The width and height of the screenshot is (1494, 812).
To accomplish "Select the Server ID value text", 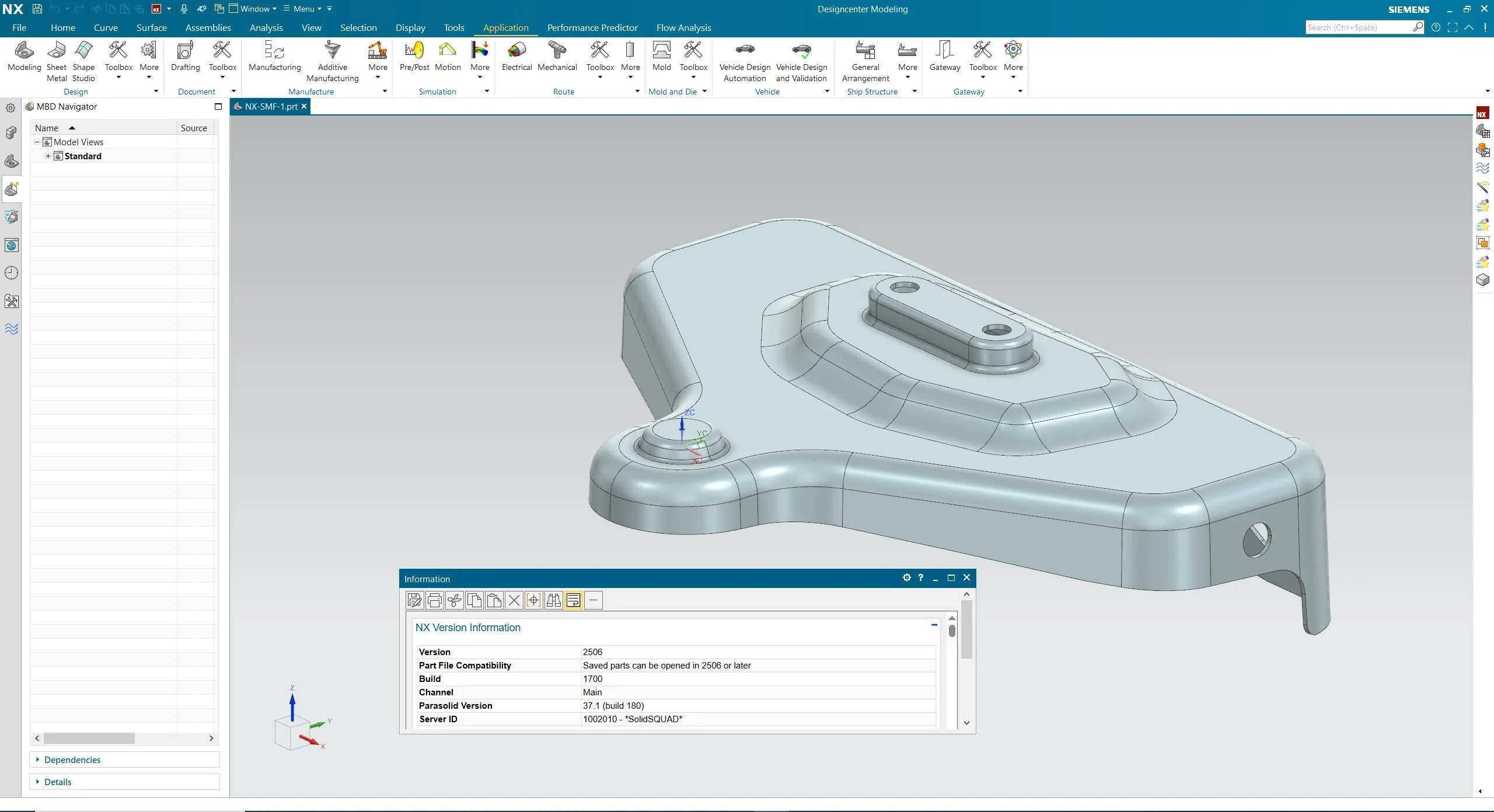I will (x=632, y=719).
